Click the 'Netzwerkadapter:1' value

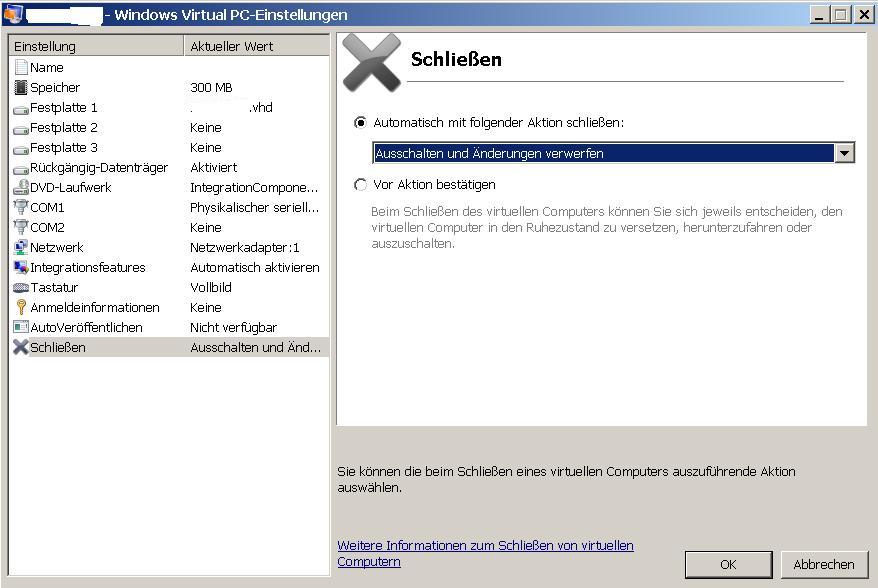(245, 248)
